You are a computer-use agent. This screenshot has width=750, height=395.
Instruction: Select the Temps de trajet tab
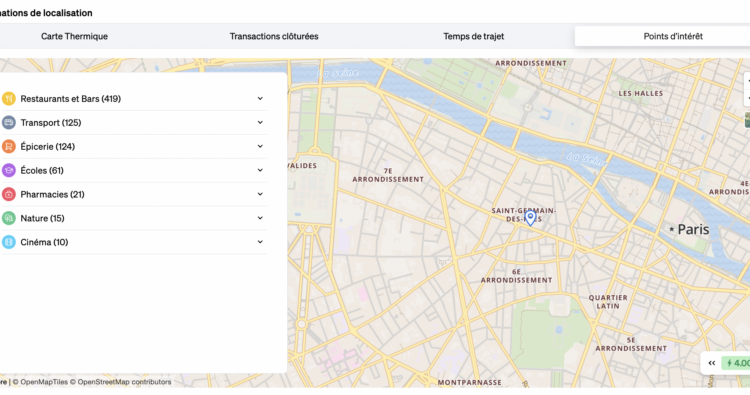(474, 36)
